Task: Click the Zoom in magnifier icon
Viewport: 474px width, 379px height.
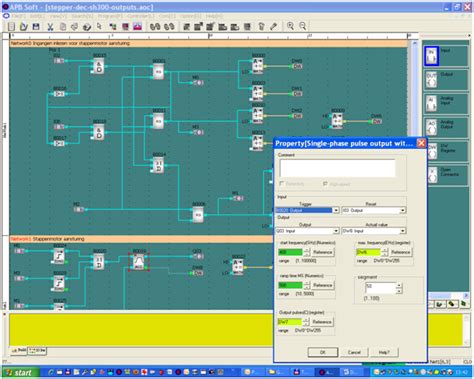Action: (x=290, y=26)
